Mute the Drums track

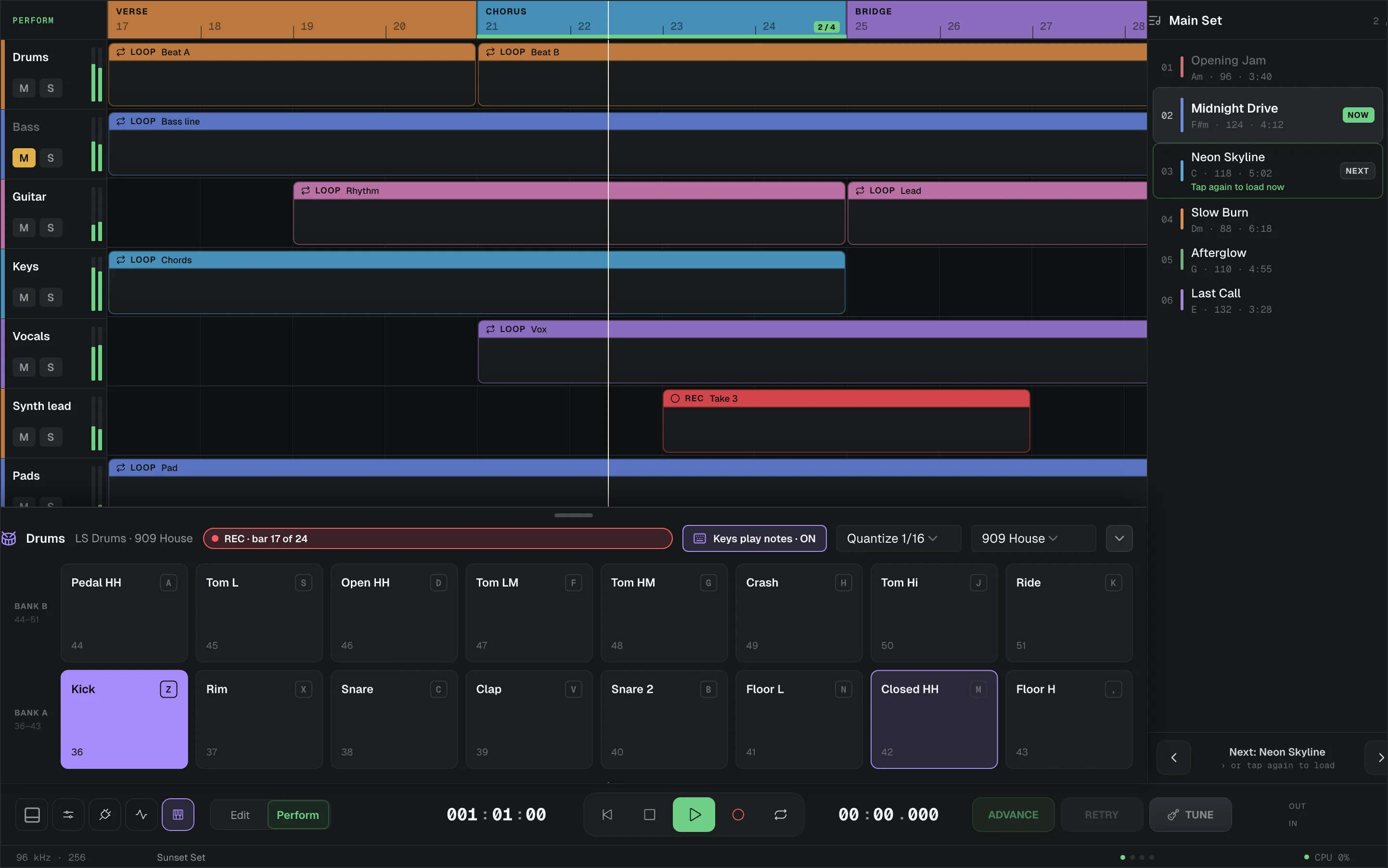(x=24, y=89)
